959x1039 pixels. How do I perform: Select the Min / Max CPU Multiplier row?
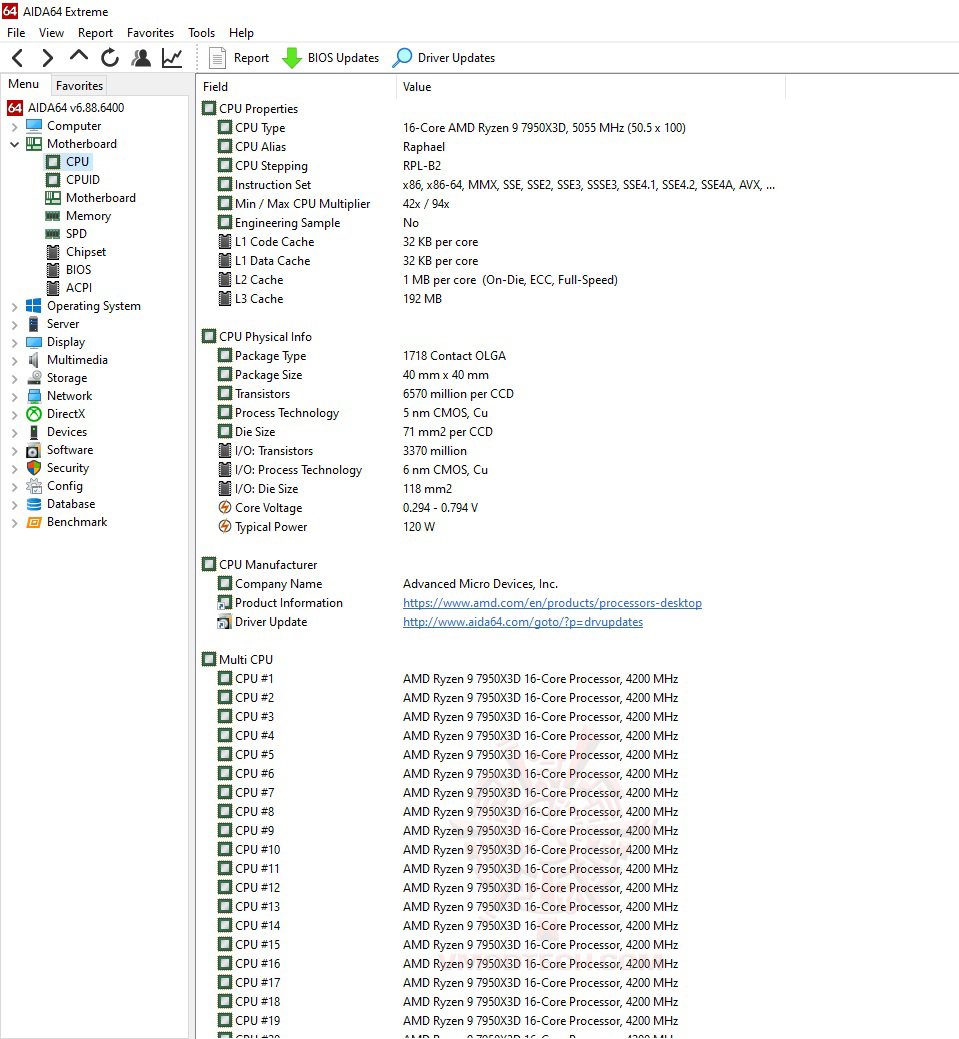tap(490, 204)
